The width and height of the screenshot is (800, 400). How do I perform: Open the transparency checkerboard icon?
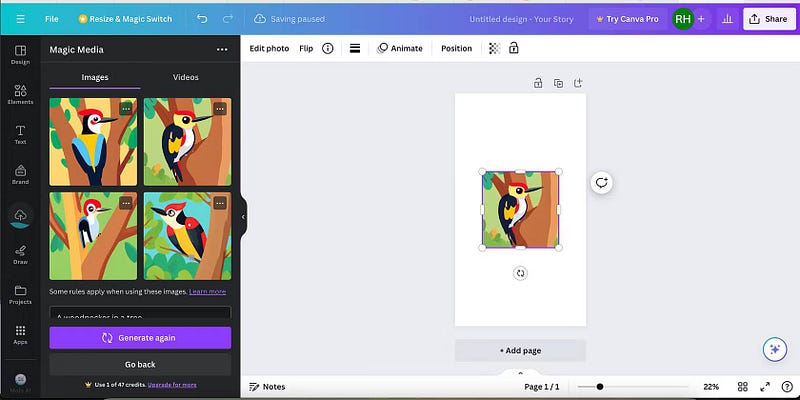coord(494,48)
